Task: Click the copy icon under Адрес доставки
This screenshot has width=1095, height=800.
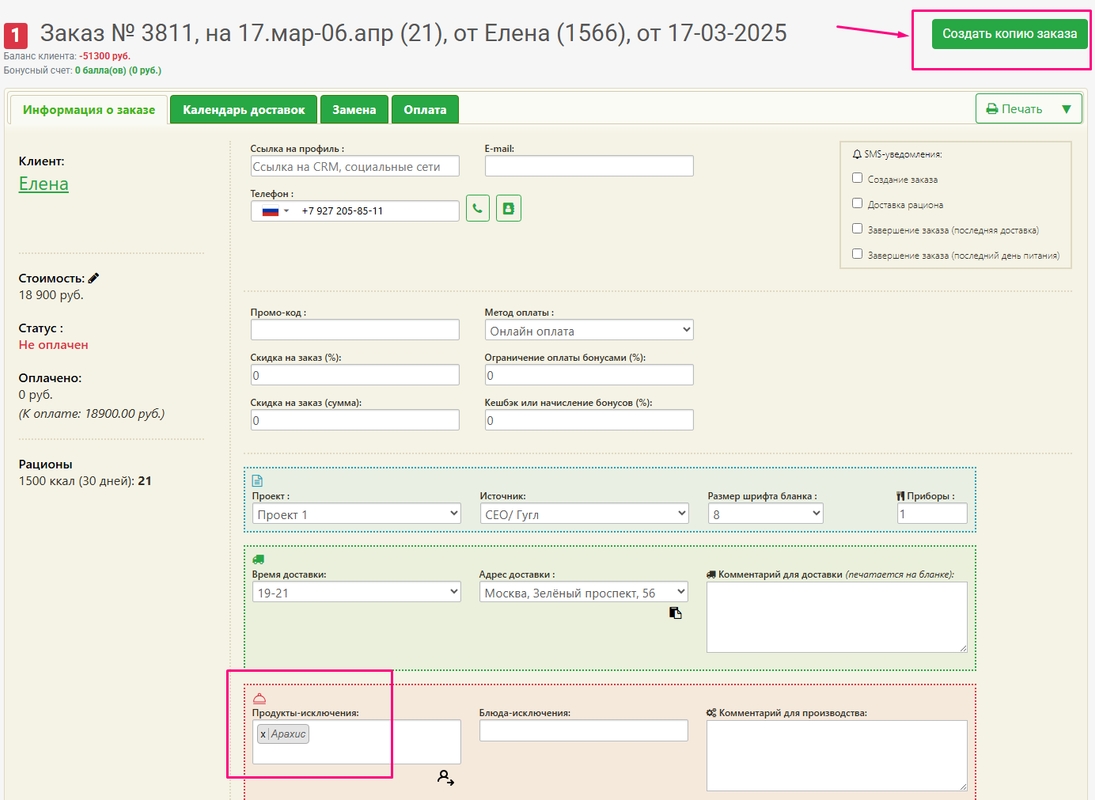Action: (x=676, y=613)
